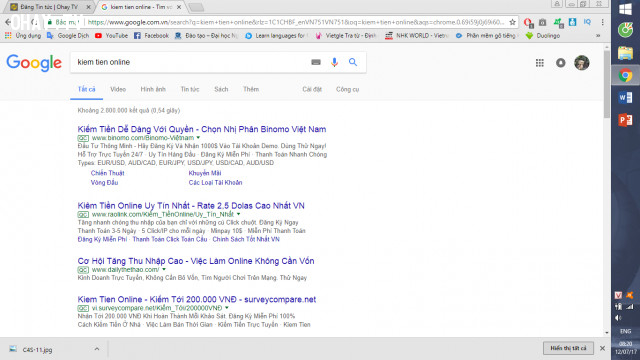Open the downloaded C4S-11.jpg file
Viewport: 640px width, 360px height.
point(37,350)
